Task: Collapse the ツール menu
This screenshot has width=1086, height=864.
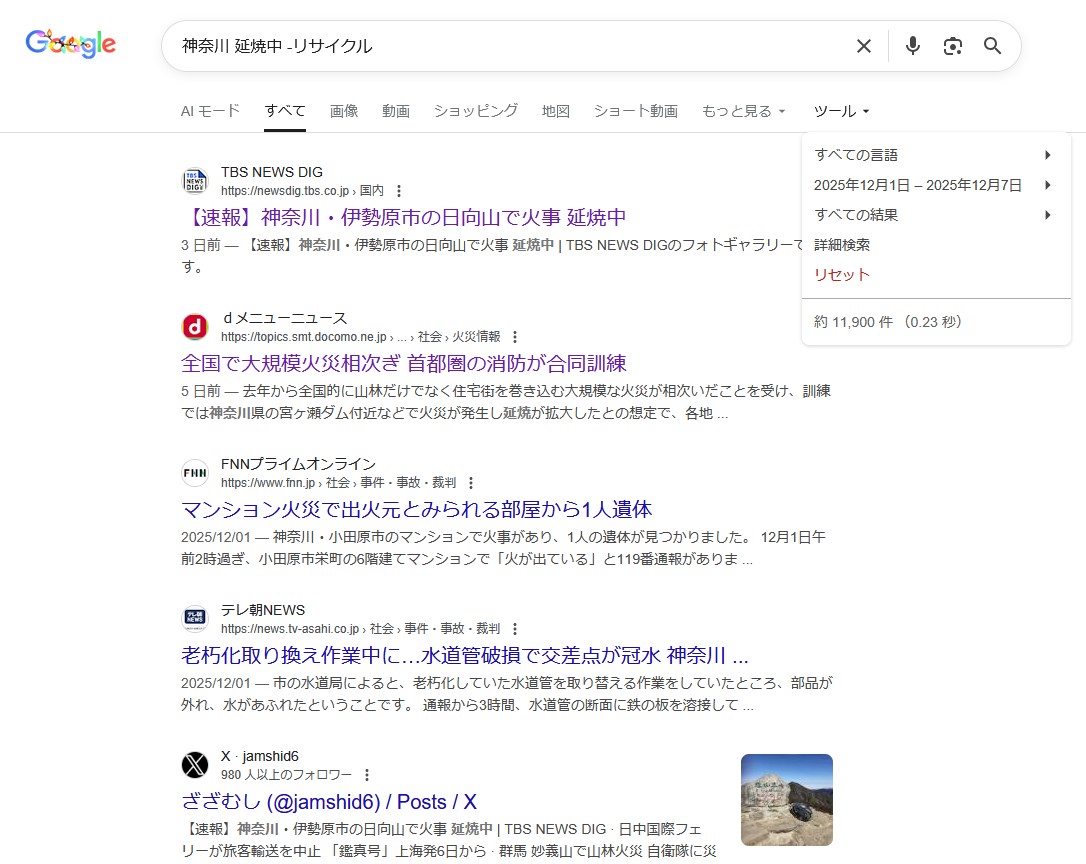Action: [841, 111]
